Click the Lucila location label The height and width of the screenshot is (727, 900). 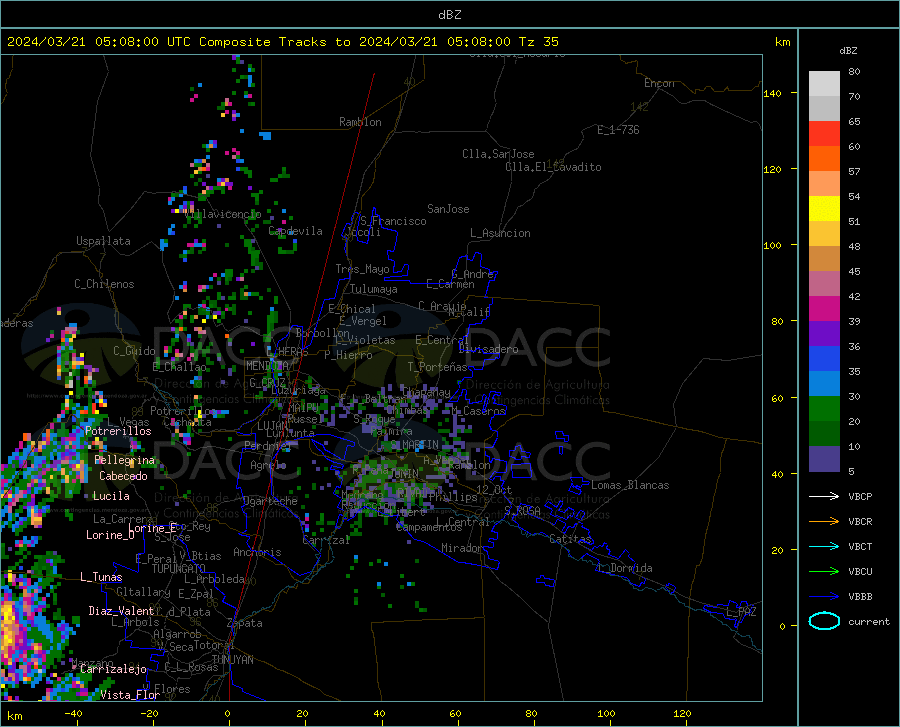pos(111,496)
